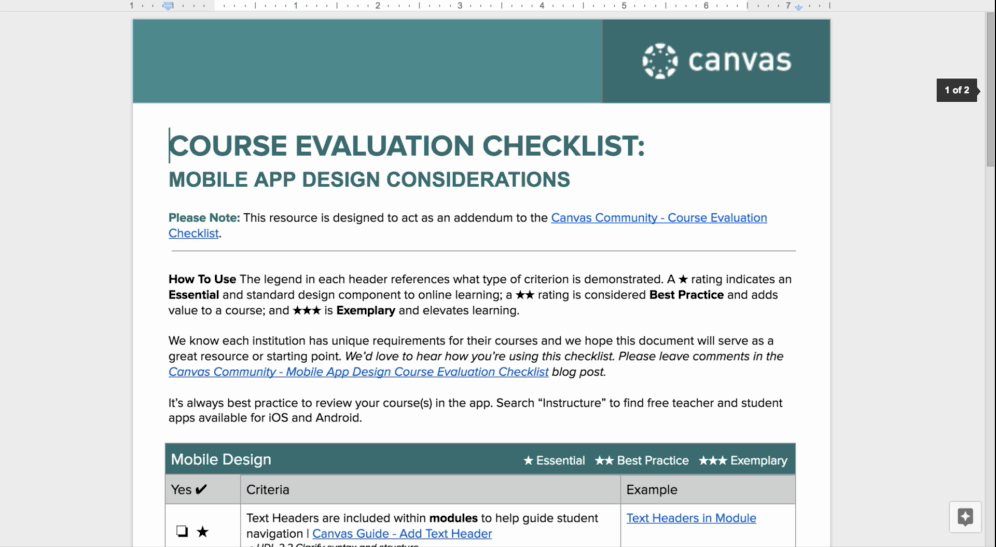Click the checkmark next to Yes header
This screenshot has width=996, height=547.
point(201,490)
